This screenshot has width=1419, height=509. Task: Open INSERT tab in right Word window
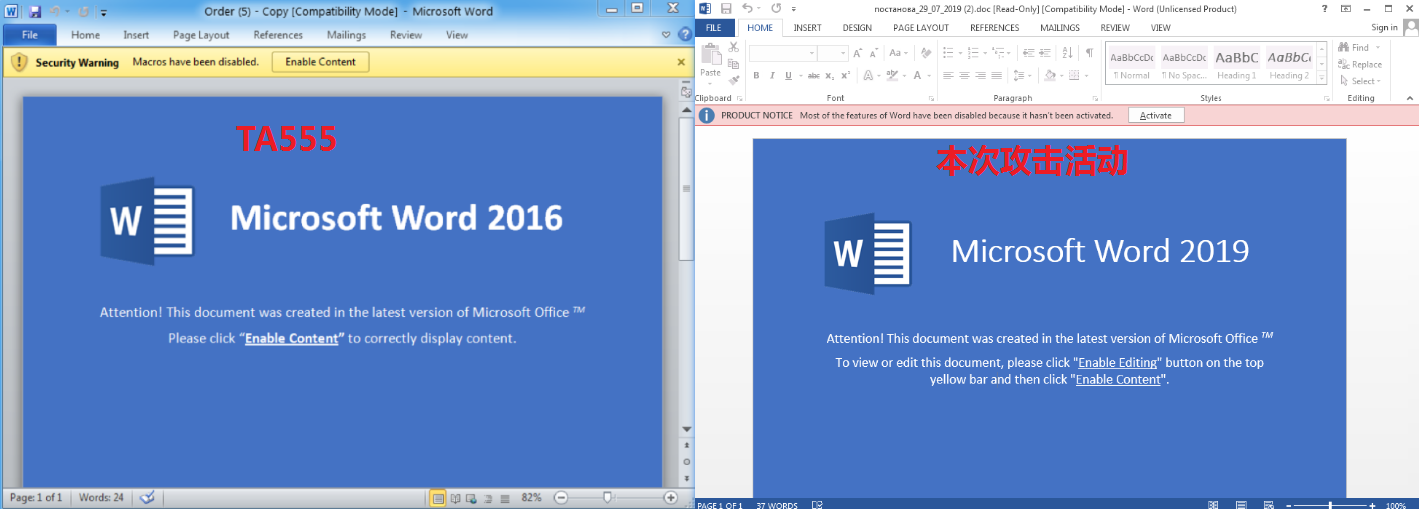coord(808,28)
